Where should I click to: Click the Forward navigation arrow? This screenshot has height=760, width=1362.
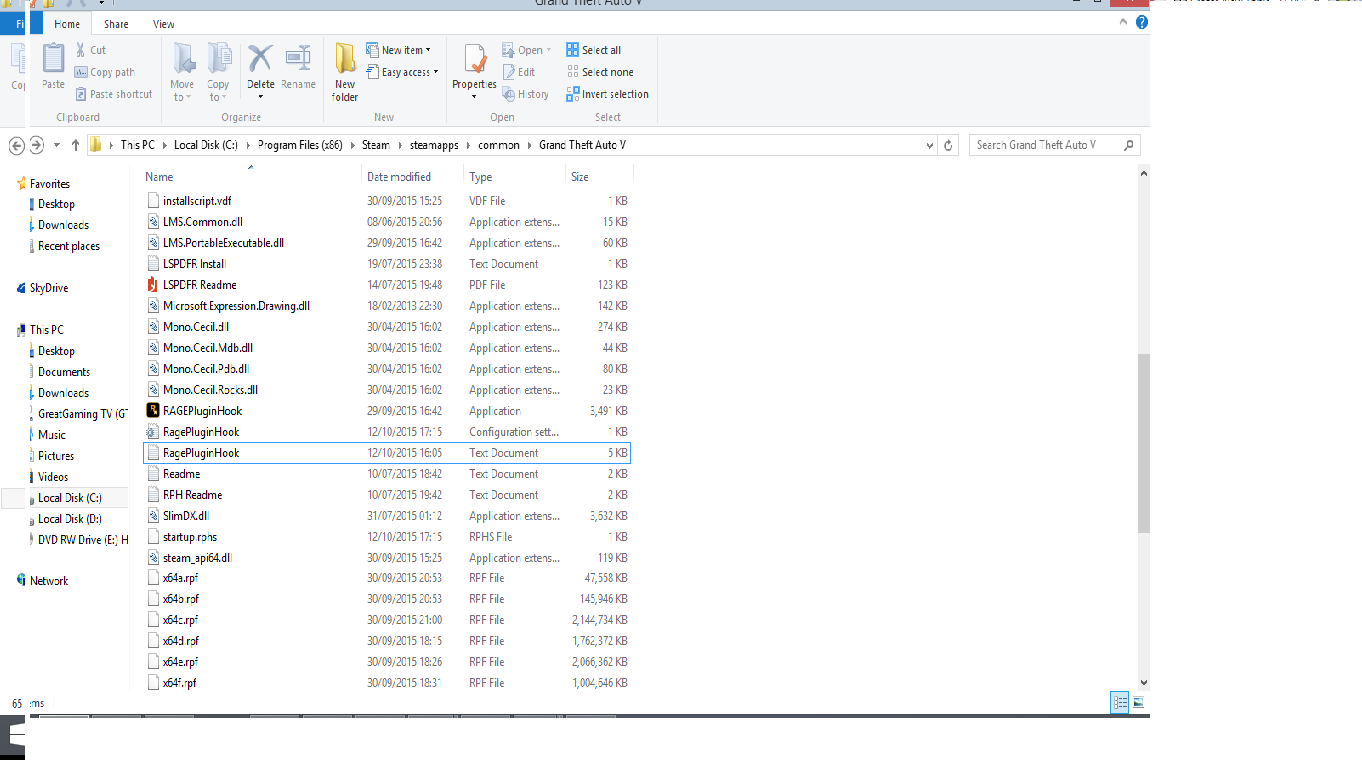click(37, 145)
